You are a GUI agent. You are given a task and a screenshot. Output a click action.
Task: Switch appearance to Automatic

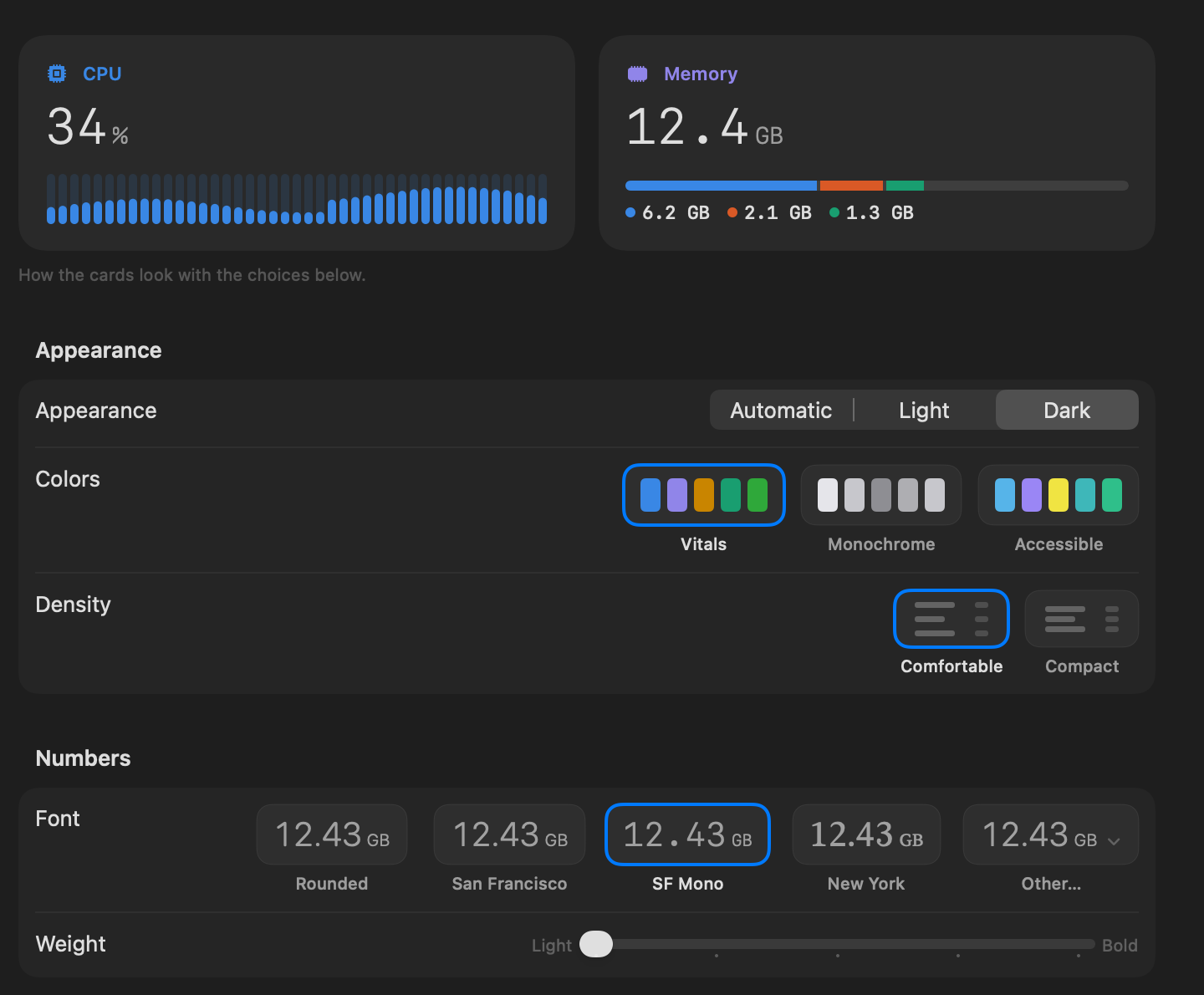click(x=781, y=410)
